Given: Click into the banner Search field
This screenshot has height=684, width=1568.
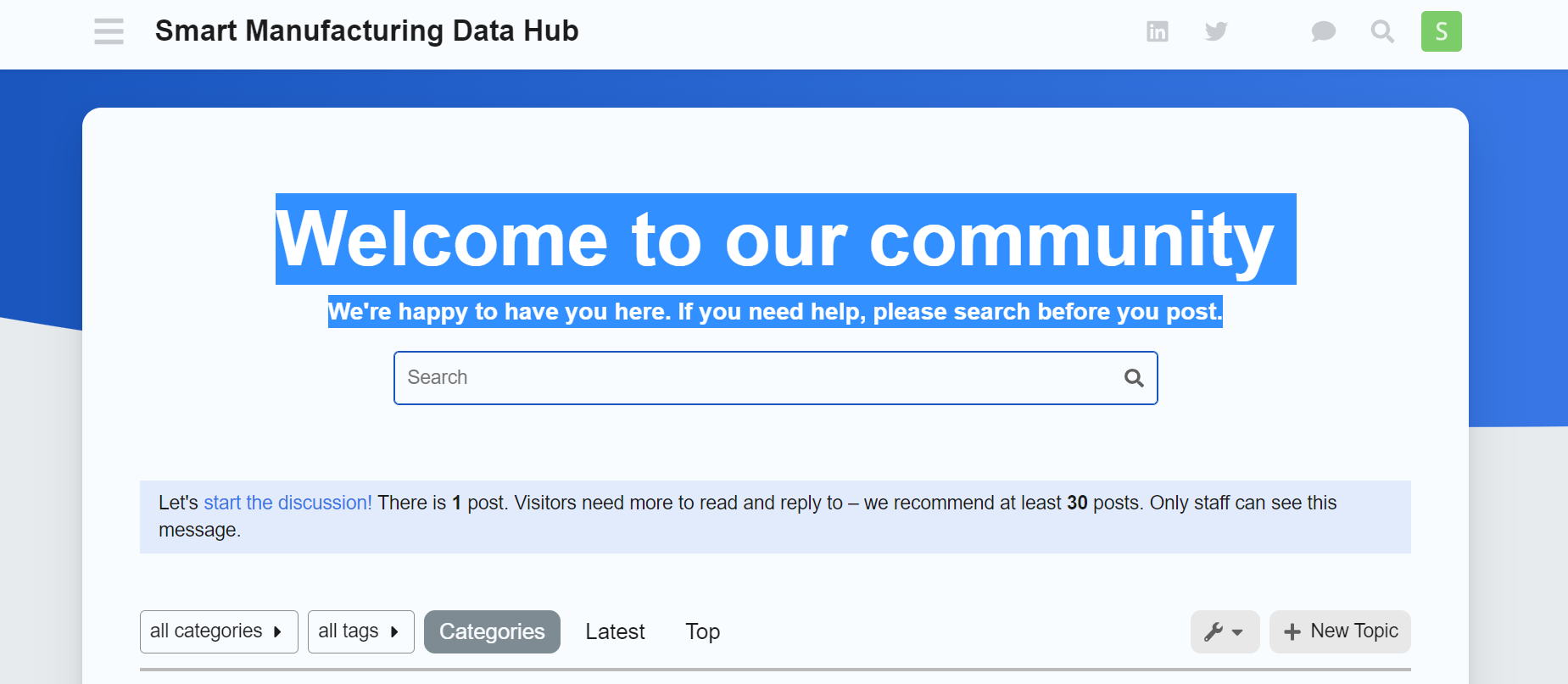Looking at the screenshot, I should coord(755,378).
